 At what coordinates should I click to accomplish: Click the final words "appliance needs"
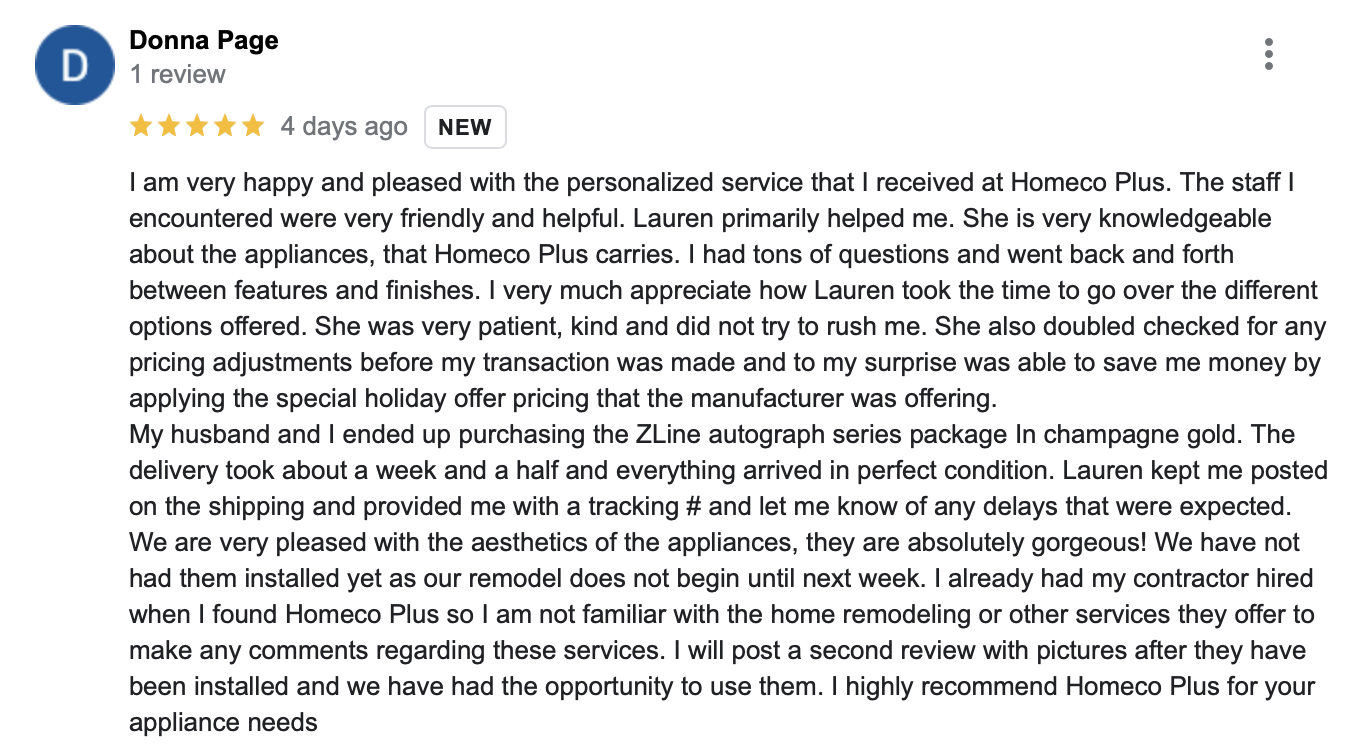coord(223,723)
